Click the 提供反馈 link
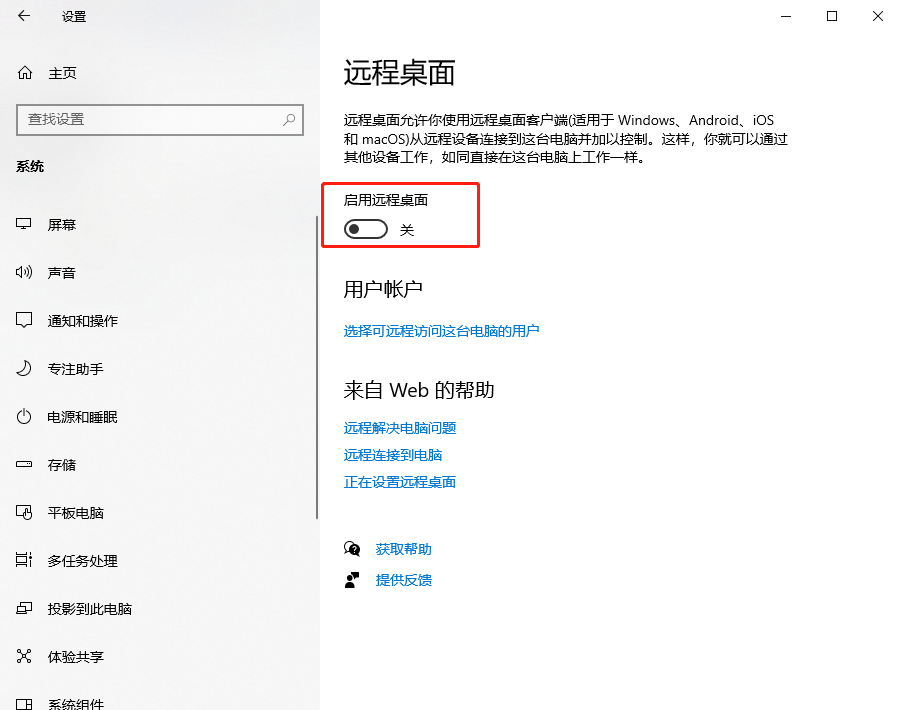This screenshot has height=710, width=901. (x=403, y=580)
